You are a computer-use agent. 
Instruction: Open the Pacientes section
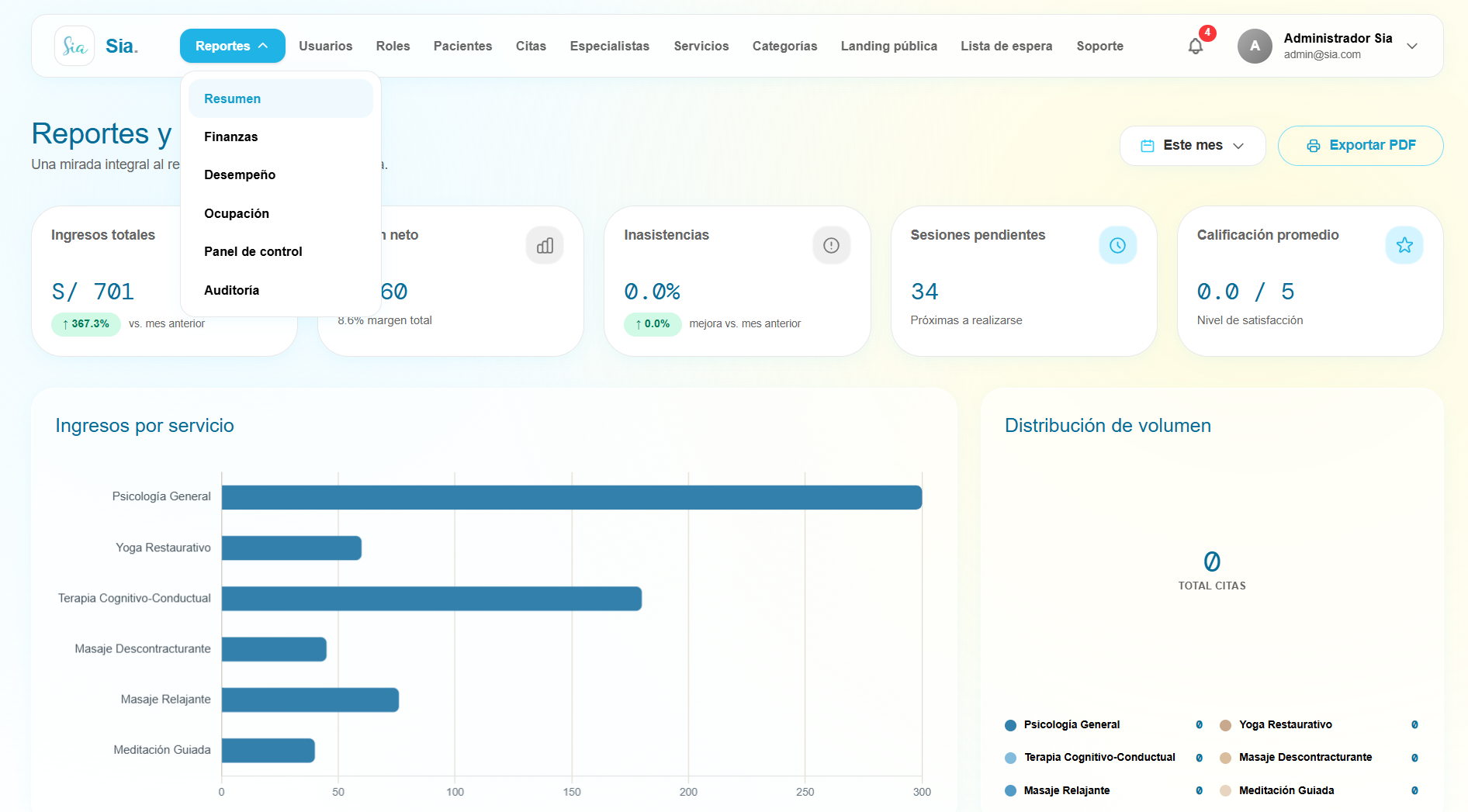coord(462,46)
